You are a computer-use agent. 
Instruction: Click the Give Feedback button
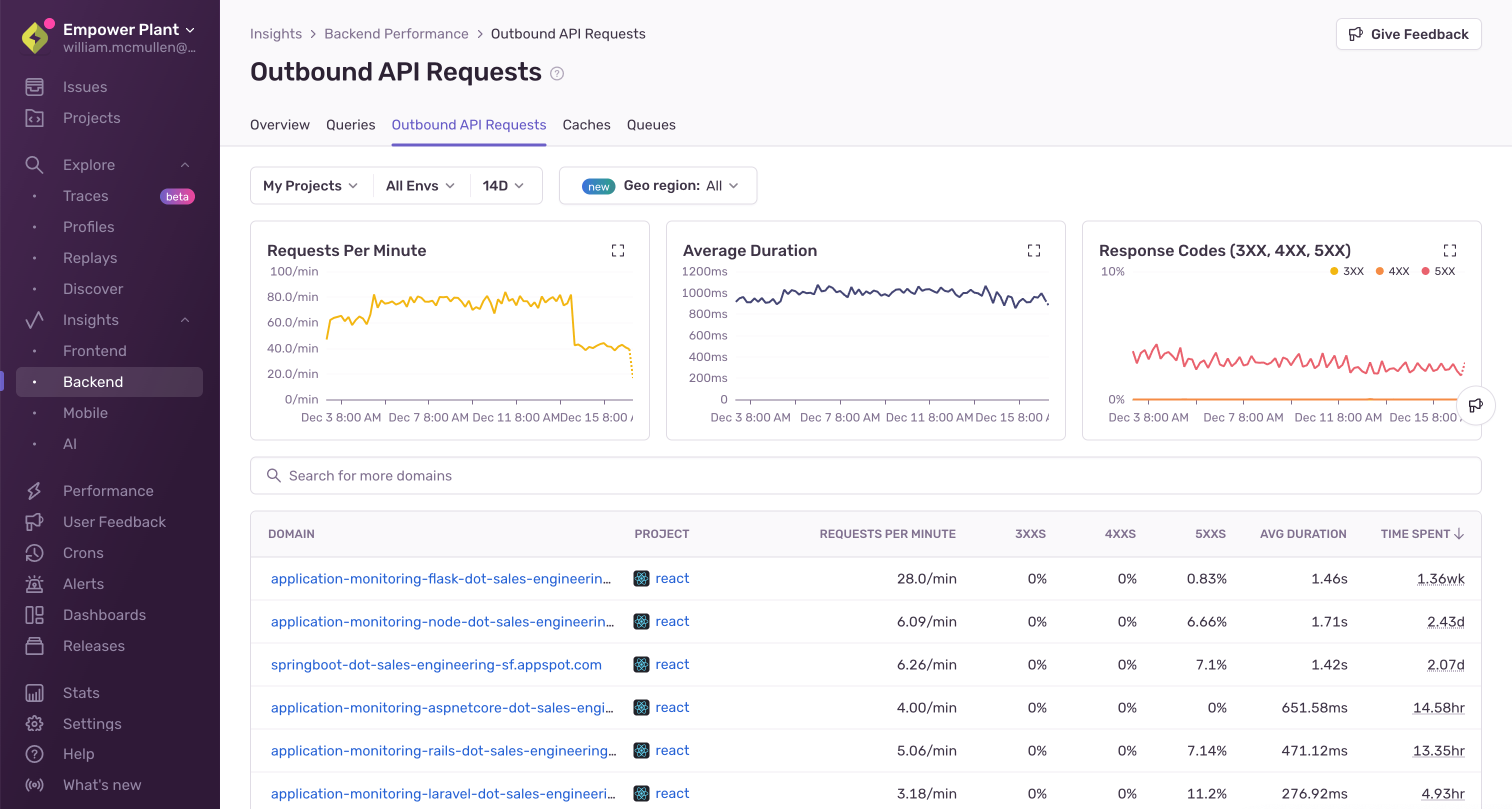[x=1407, y=33]
